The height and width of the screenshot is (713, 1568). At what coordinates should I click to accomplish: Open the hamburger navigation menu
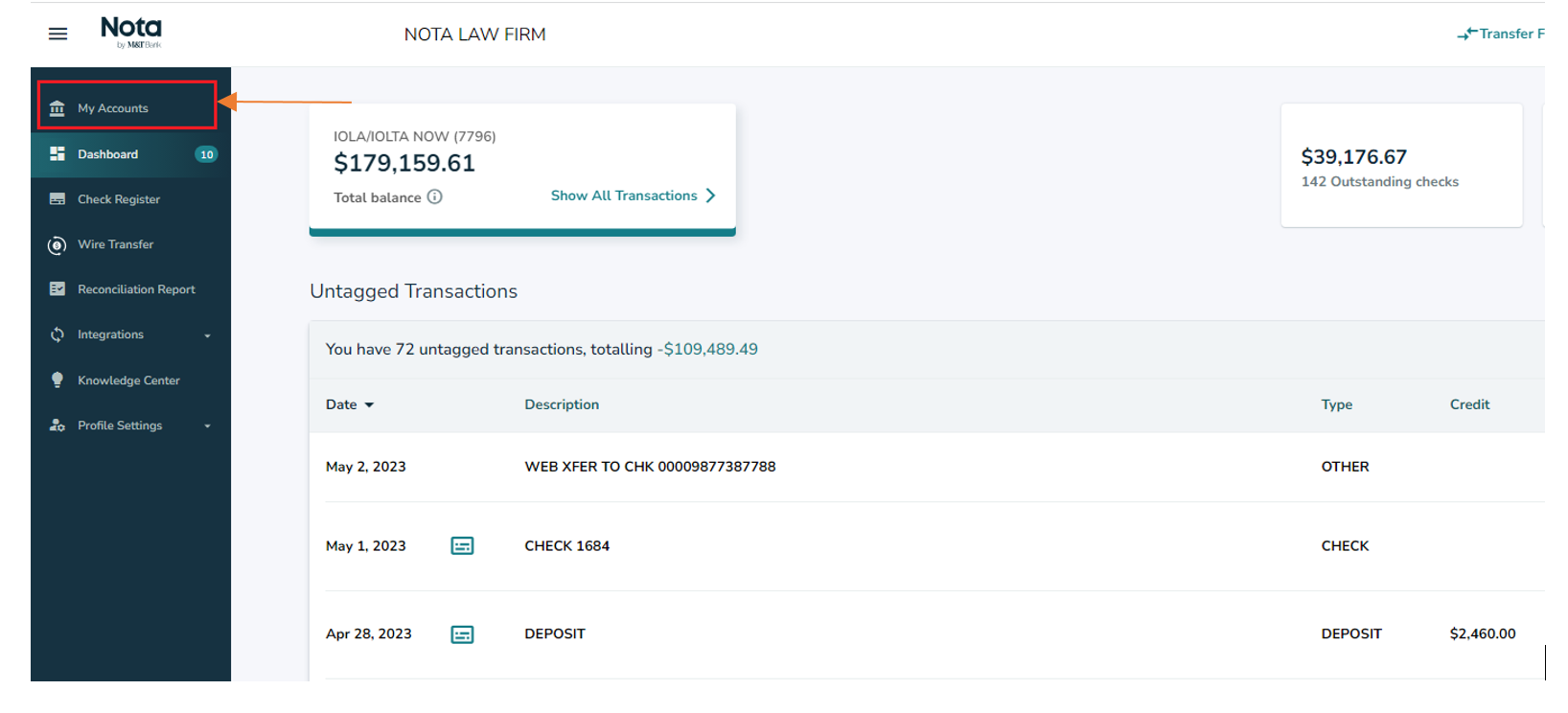58,34
